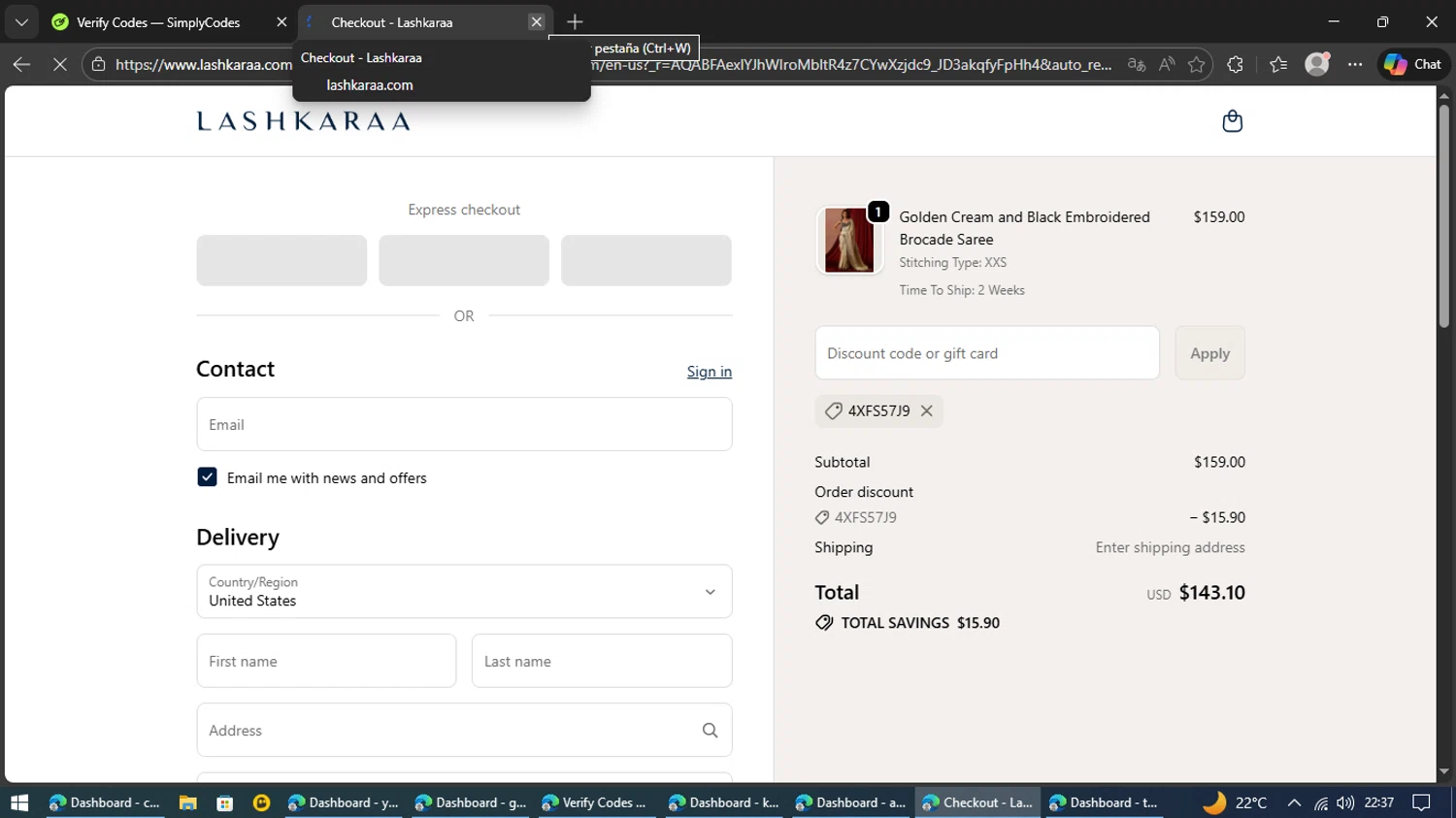This screenshot has width=1456, height=818.
Task: Click the translate page icon
Action: (1137, 65)
